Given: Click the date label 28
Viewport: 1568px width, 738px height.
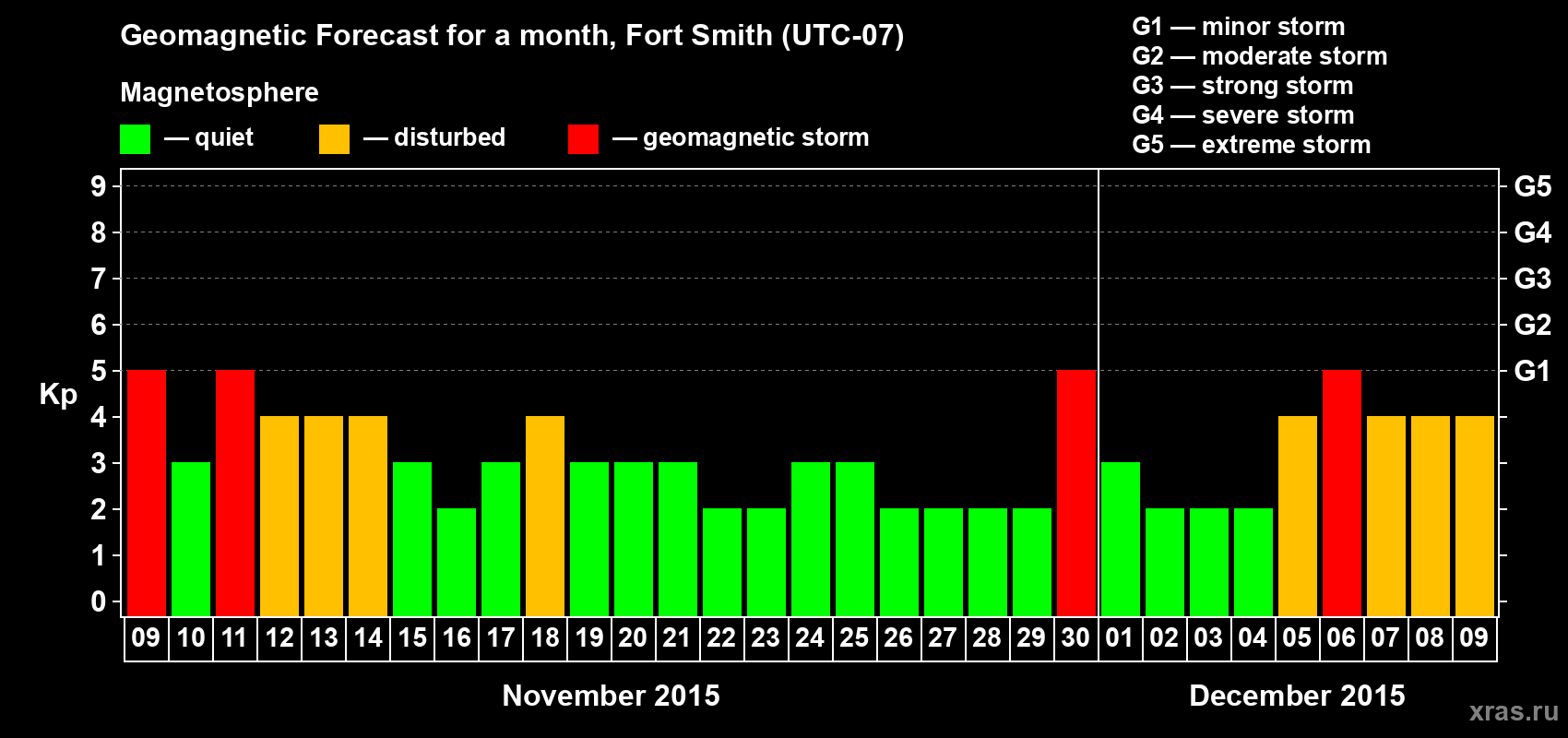Looking at the screenshot, I should [x=987, y=637].
